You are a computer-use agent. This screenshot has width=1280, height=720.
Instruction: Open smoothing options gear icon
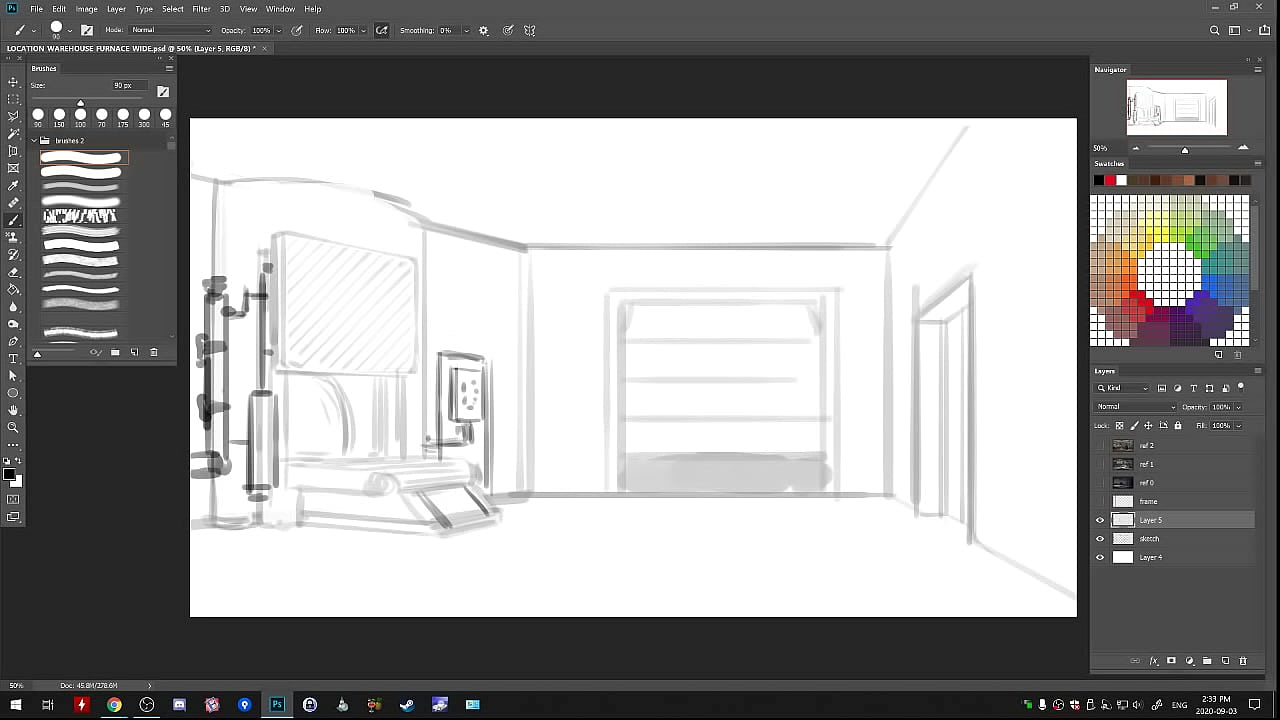click(484, 31)
